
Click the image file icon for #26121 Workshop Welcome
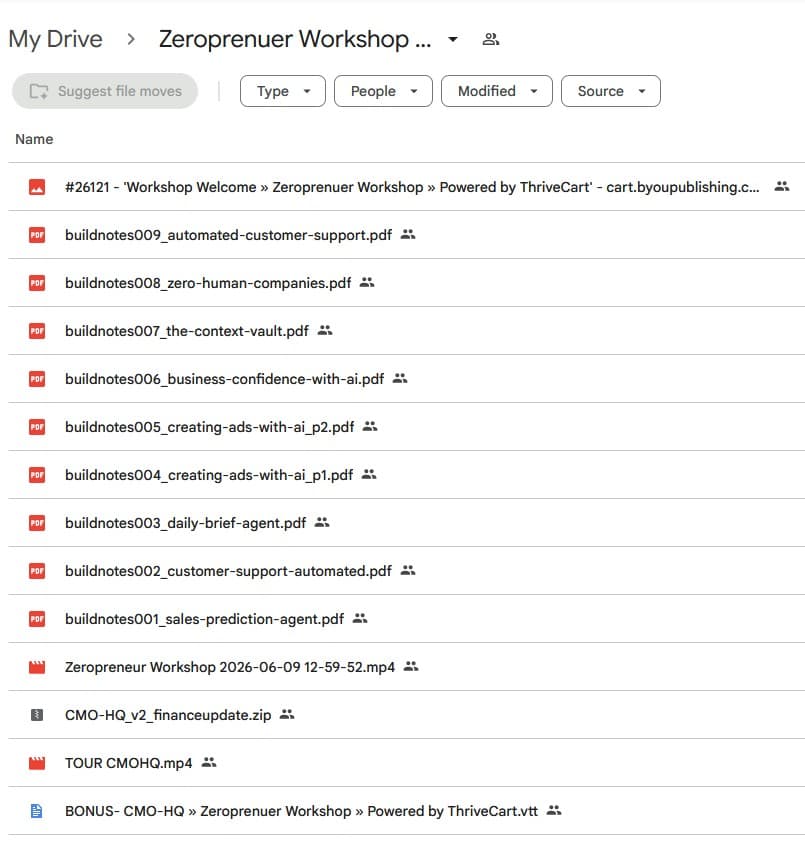[37, 187]
